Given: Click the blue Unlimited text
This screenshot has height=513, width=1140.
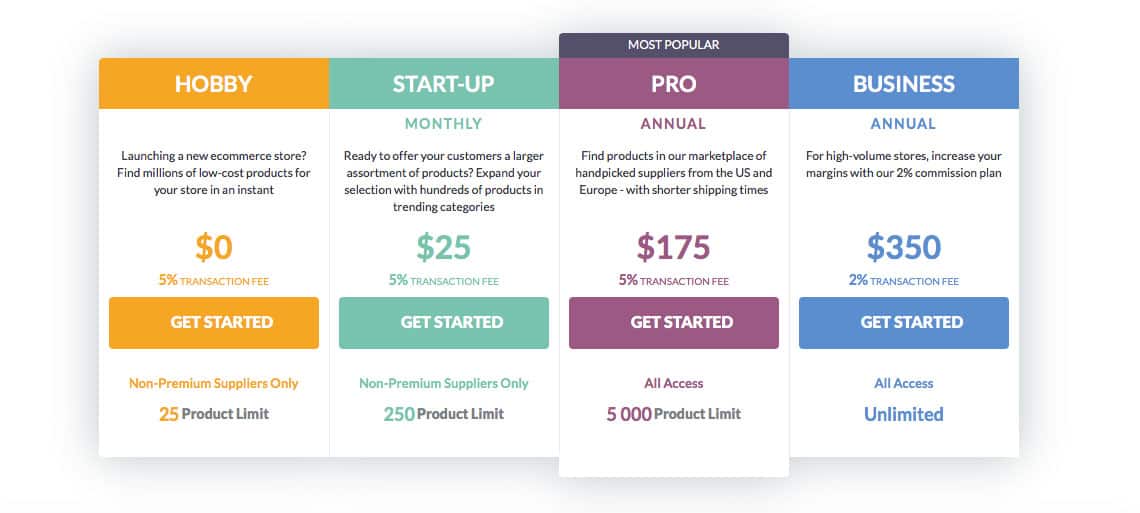Looking at the screenshot, I should (x=904, y=414).
